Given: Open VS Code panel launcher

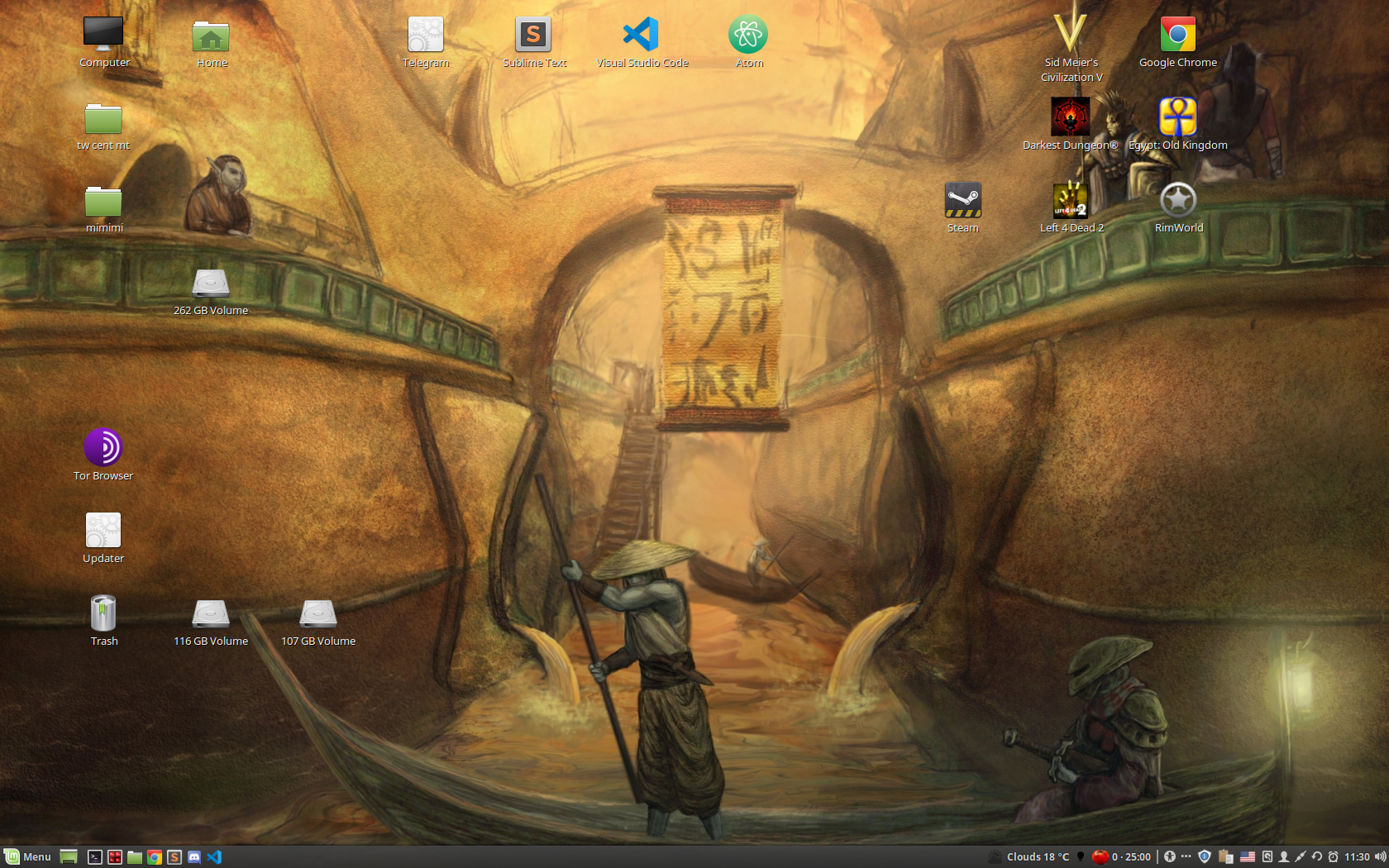Looking at the screenshot, I should tap(214, 857).
